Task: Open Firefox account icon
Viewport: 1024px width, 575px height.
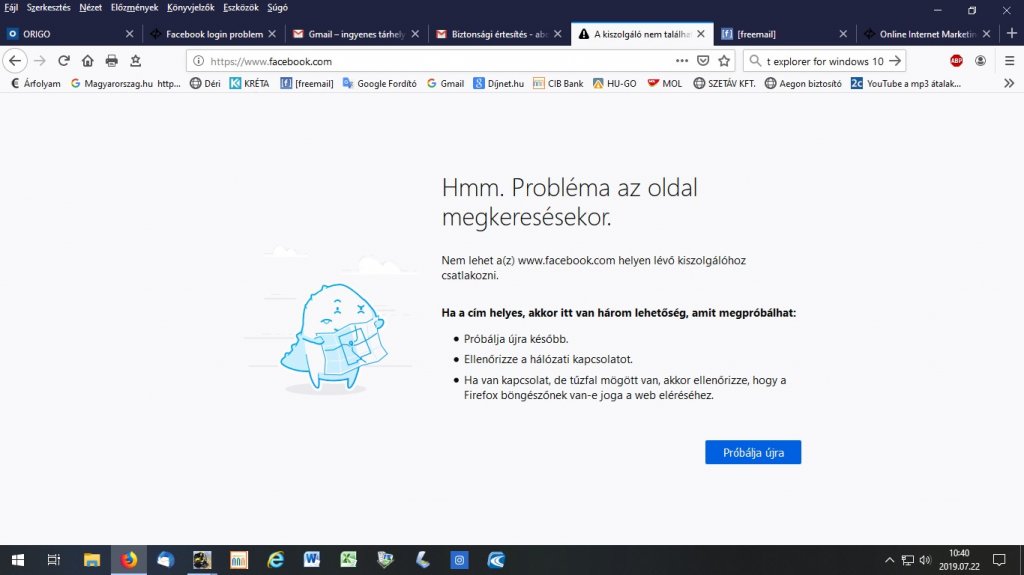Action: point(980,61)
